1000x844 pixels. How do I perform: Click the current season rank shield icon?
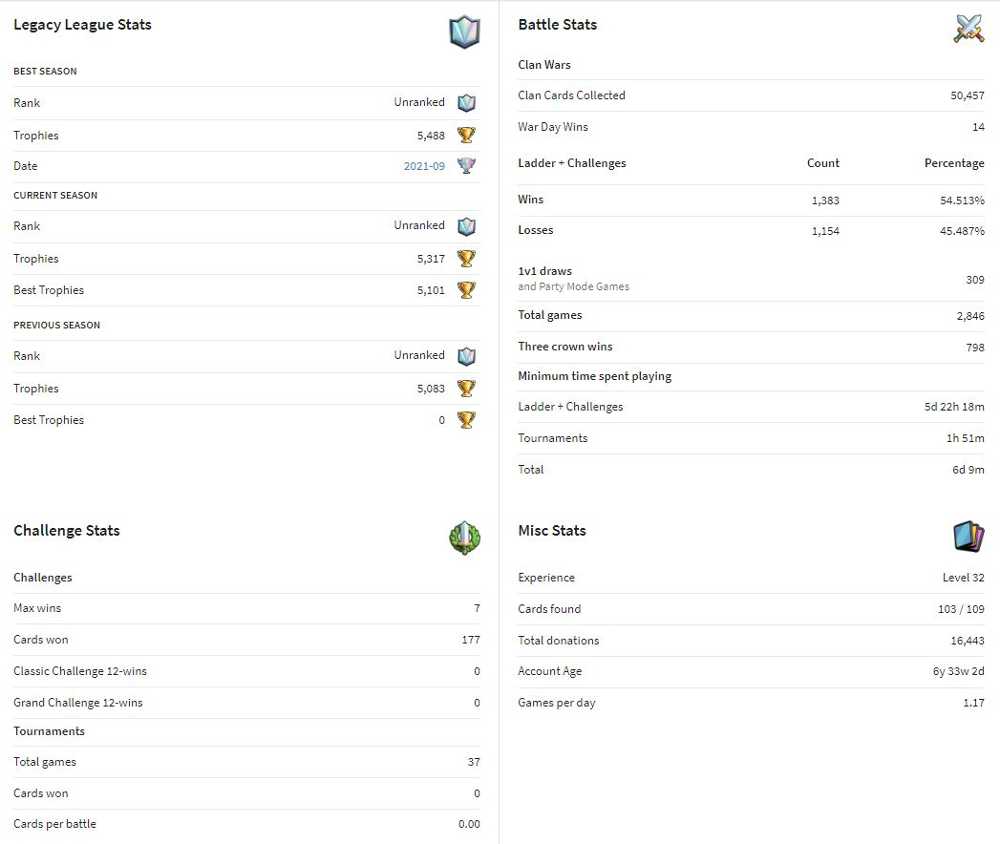coord(466,226)
